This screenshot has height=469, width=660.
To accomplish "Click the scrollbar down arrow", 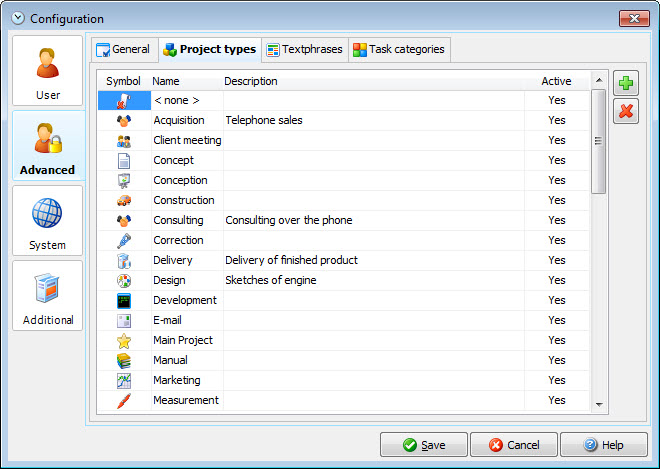I will pyautogui.click(x=599, y=405).
